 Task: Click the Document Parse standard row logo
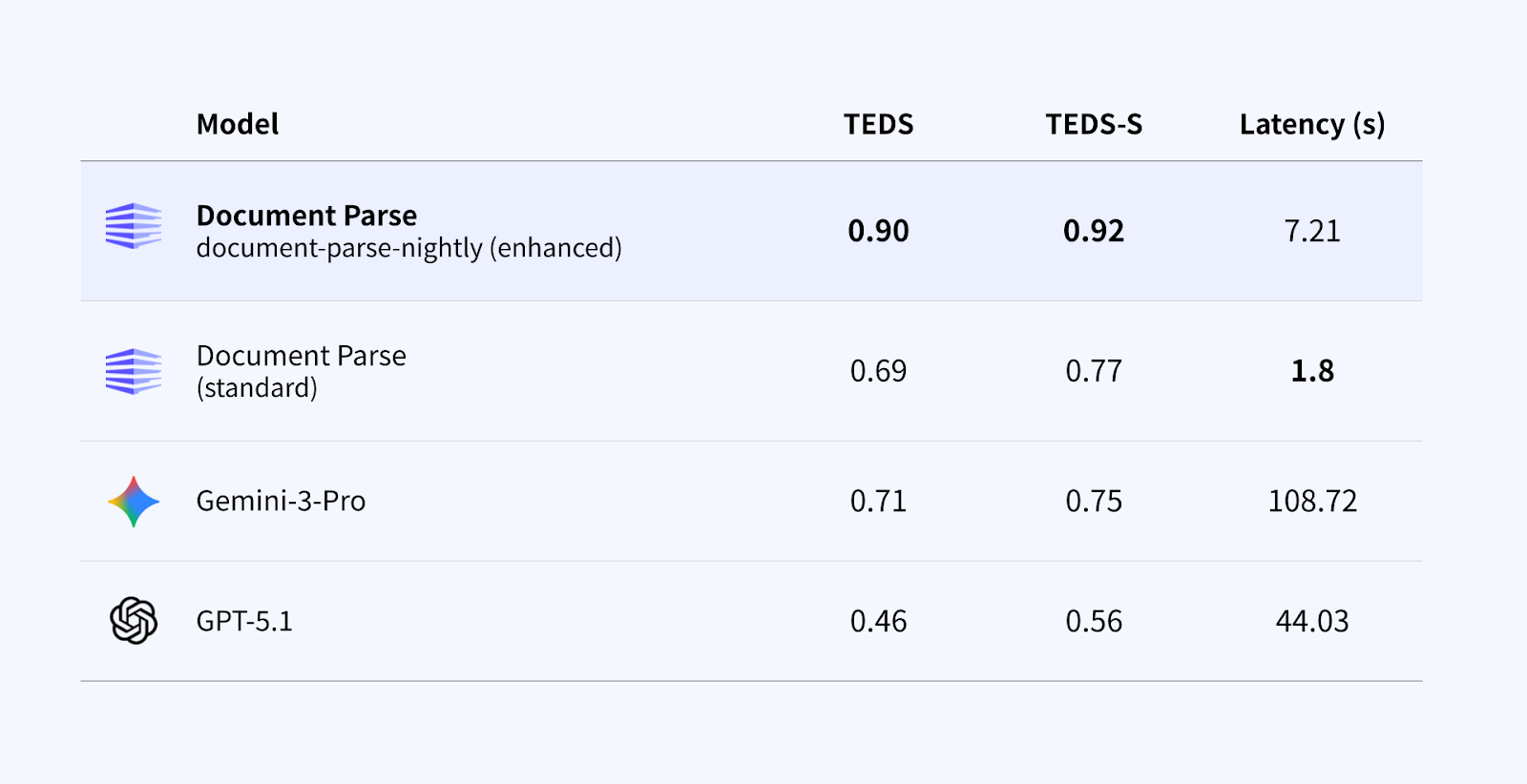pos(134,371)
